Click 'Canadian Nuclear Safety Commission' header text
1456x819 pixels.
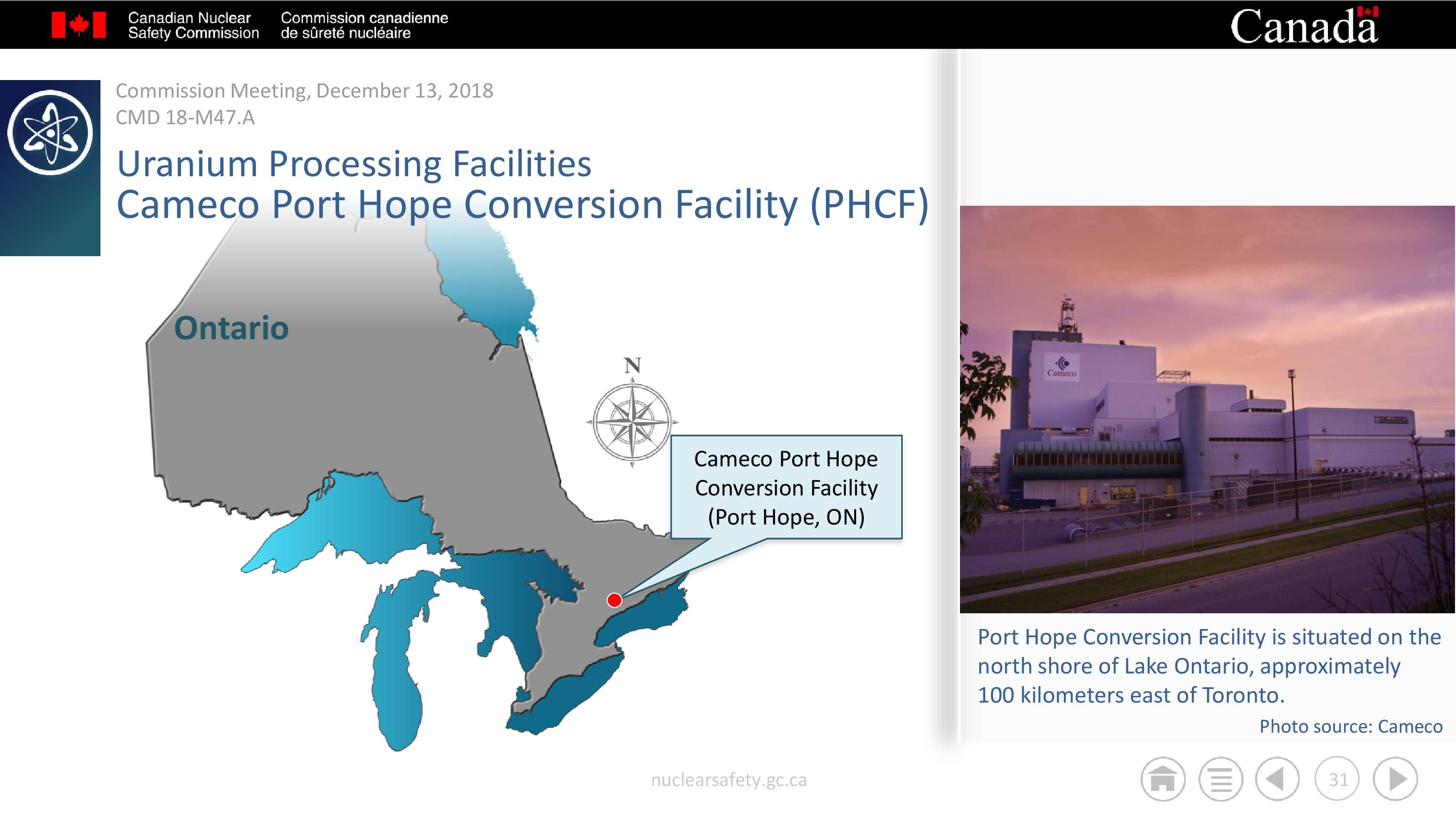[x=193, y=25]
